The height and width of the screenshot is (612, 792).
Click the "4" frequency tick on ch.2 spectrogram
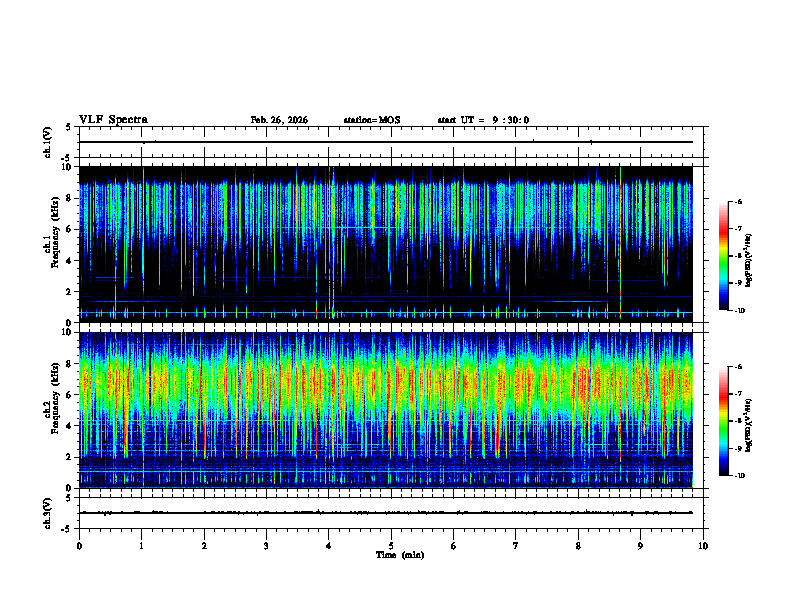pos(70,426)
